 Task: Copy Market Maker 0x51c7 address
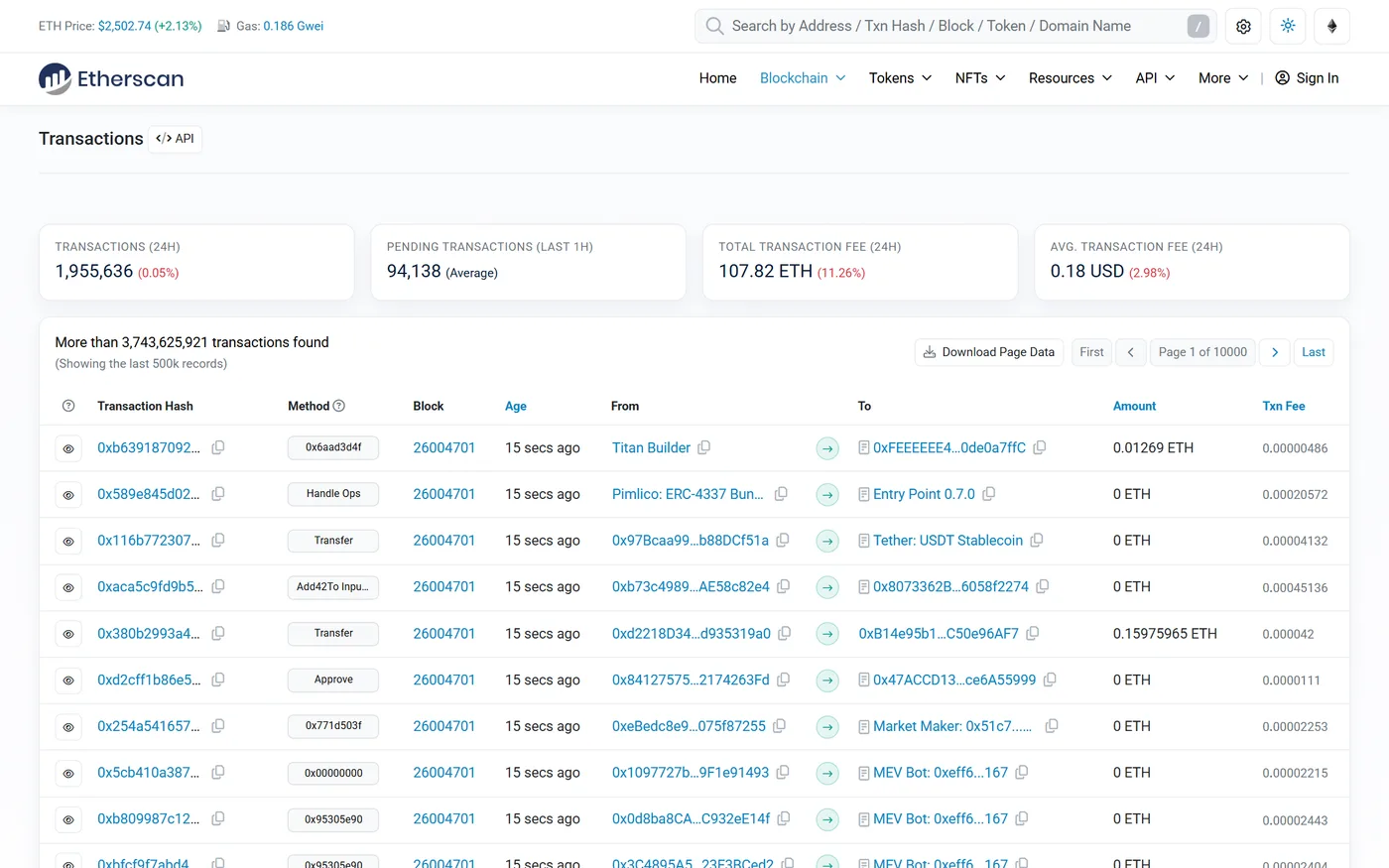[1052, 726]
